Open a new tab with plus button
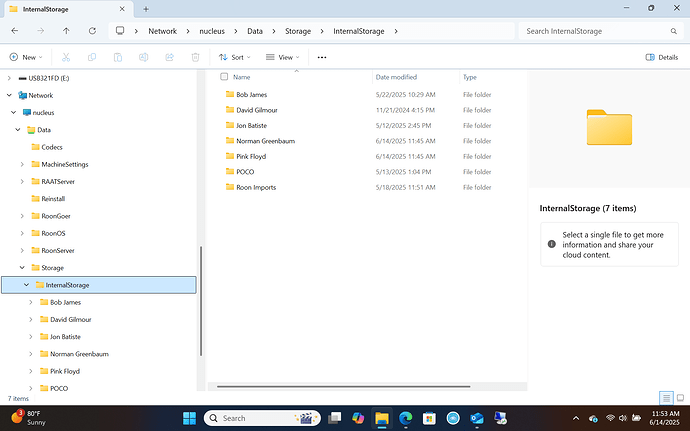690x431 pixels. coord(146,9)
